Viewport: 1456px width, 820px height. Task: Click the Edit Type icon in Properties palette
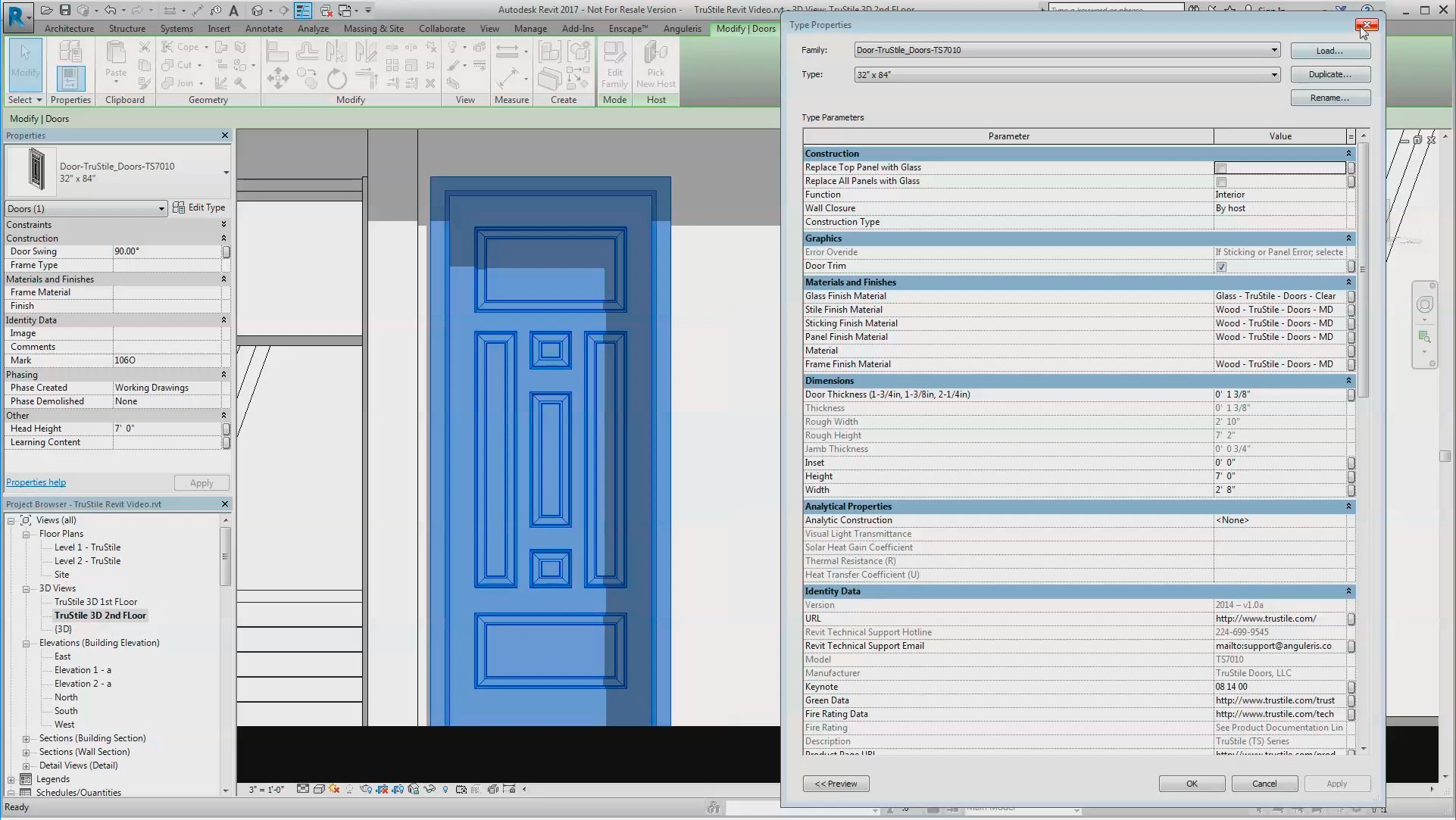pyautogui.click(x=198, y=207)
